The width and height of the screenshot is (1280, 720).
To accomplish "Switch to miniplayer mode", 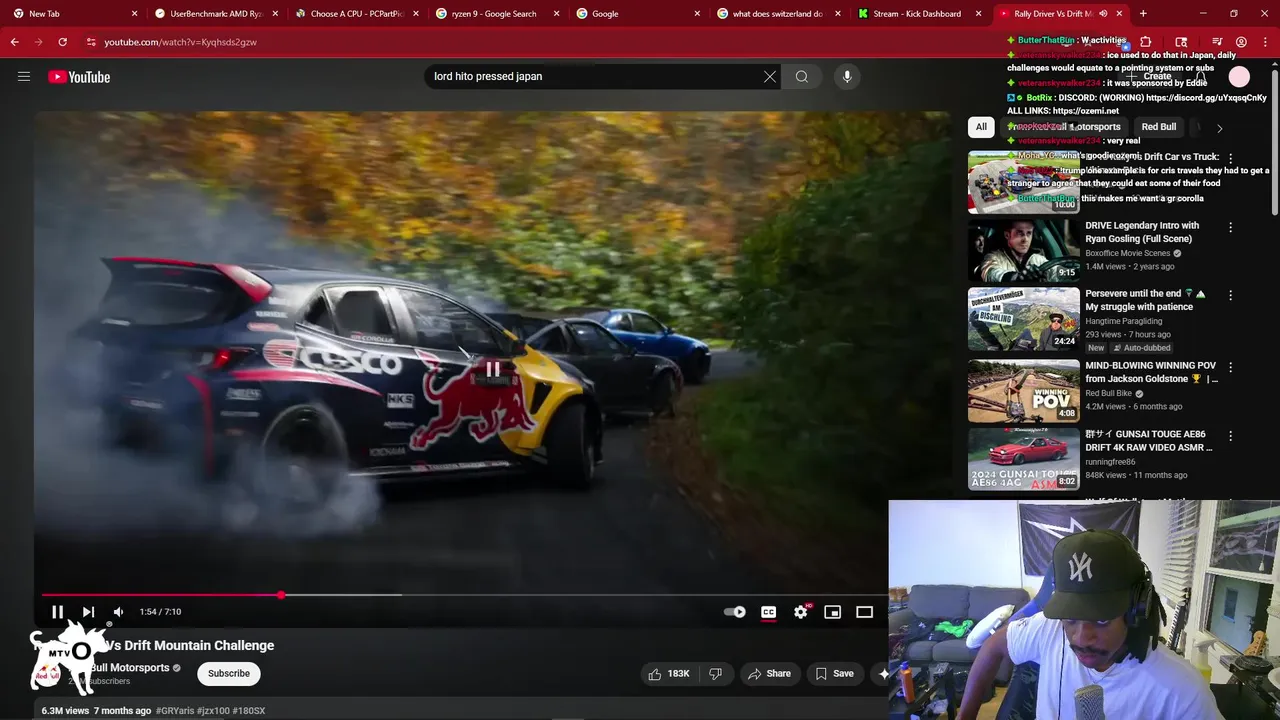I will coord(832,612).
